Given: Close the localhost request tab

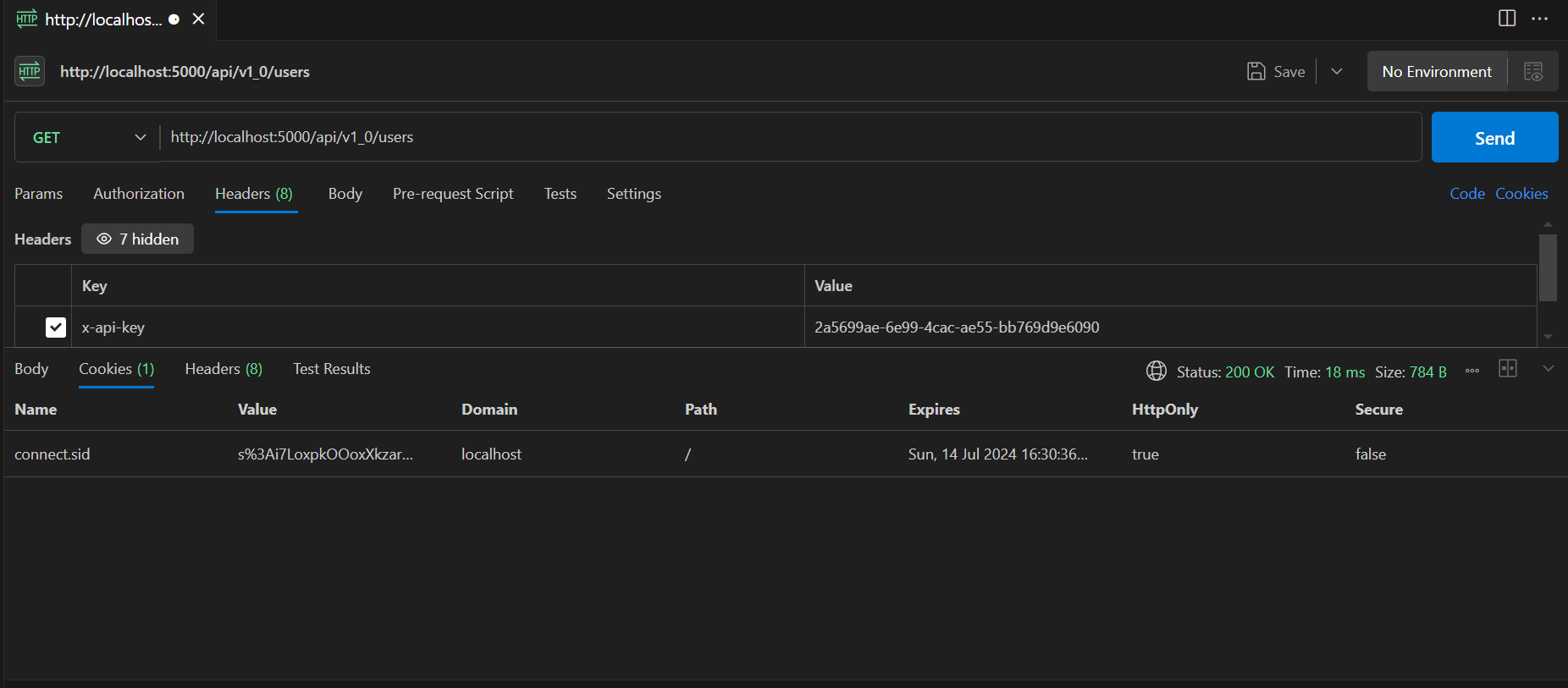Looking at the screenshot, I should click(x=198, y=19).
